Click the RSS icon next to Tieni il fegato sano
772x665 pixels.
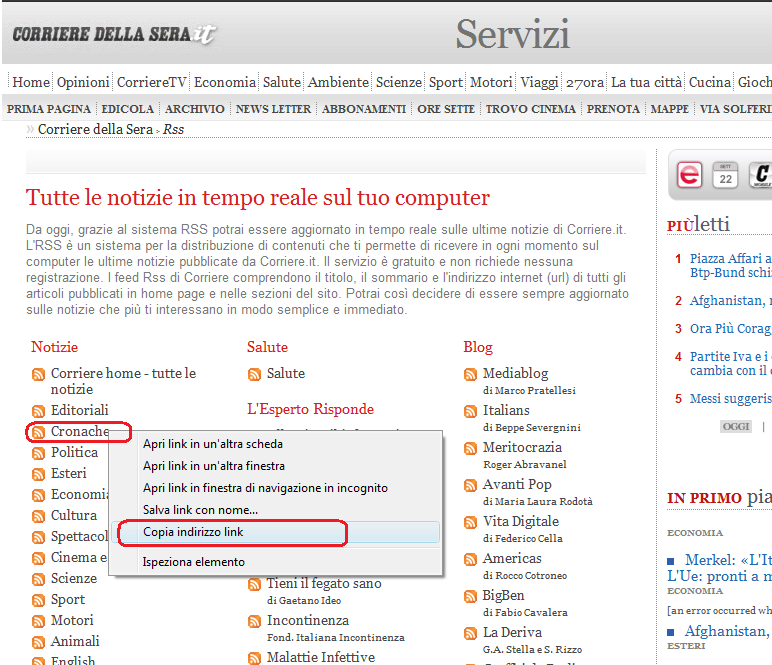click(255, 585)
